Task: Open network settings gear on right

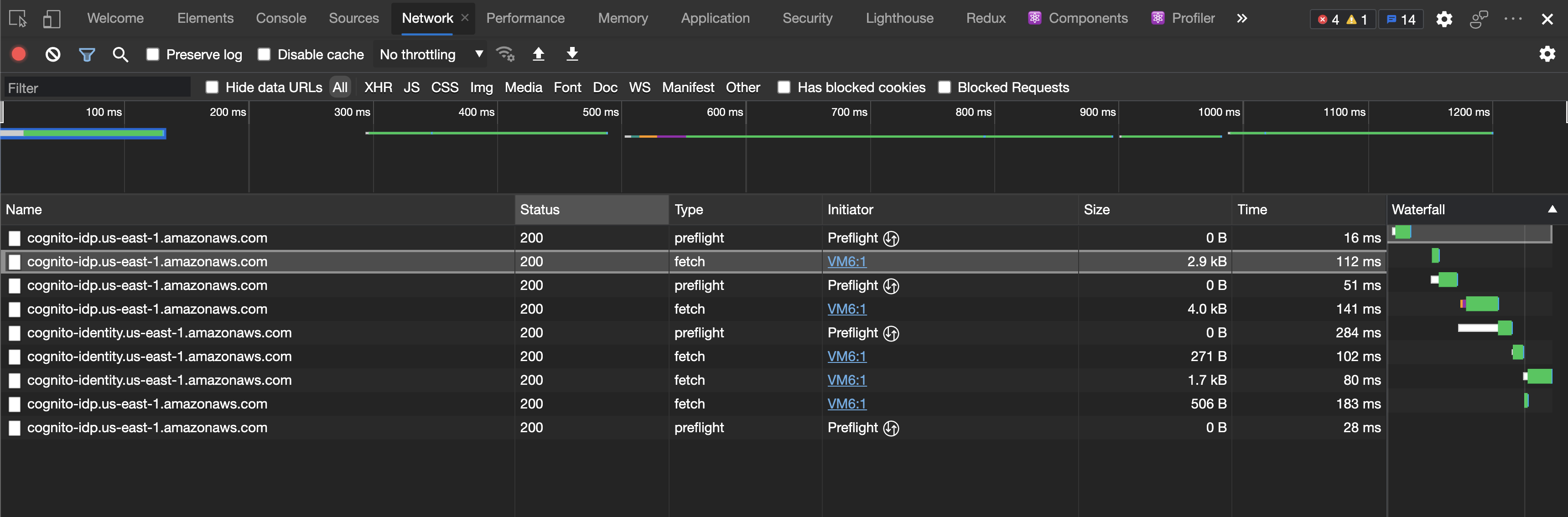Action: [1547, 54]
